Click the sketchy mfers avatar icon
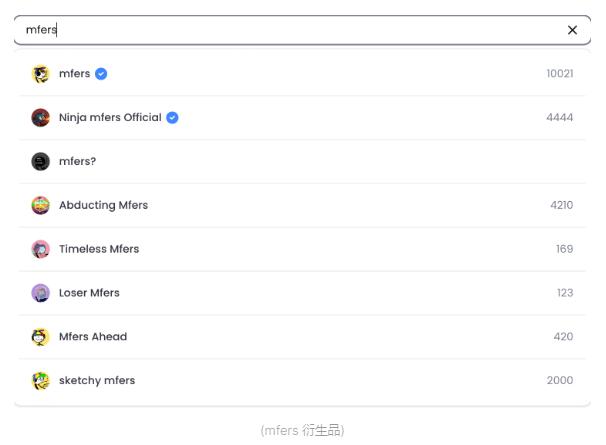 (40, 381)
